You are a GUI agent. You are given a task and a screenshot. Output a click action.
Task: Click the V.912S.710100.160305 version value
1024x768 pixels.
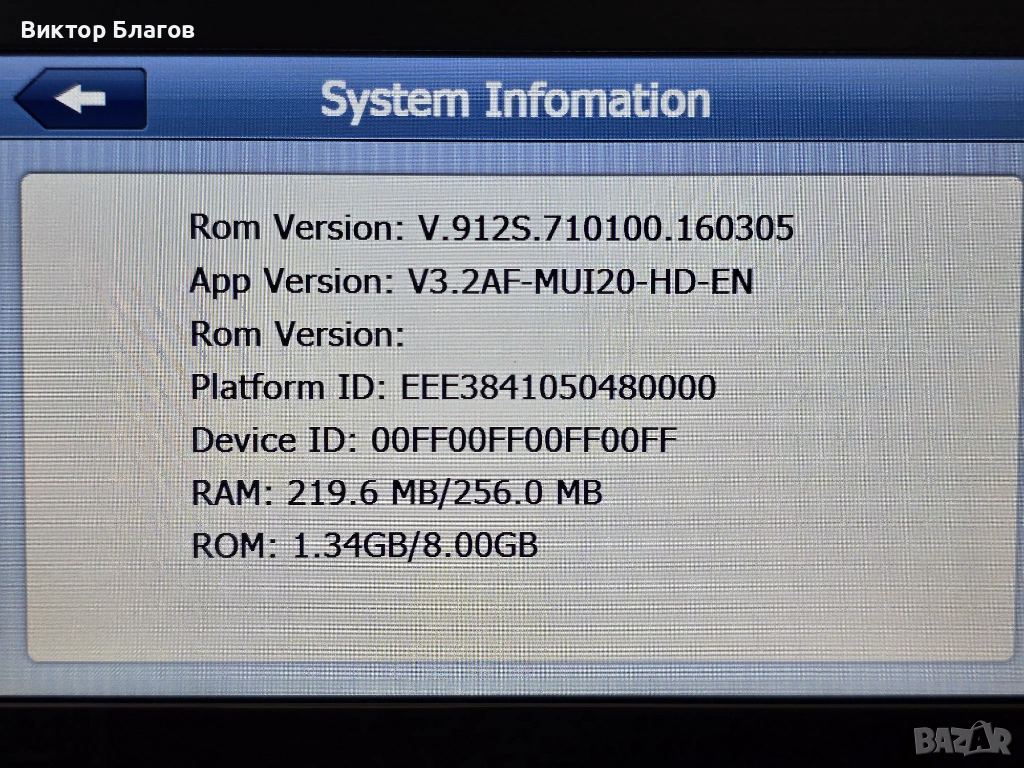pos(605,228)
